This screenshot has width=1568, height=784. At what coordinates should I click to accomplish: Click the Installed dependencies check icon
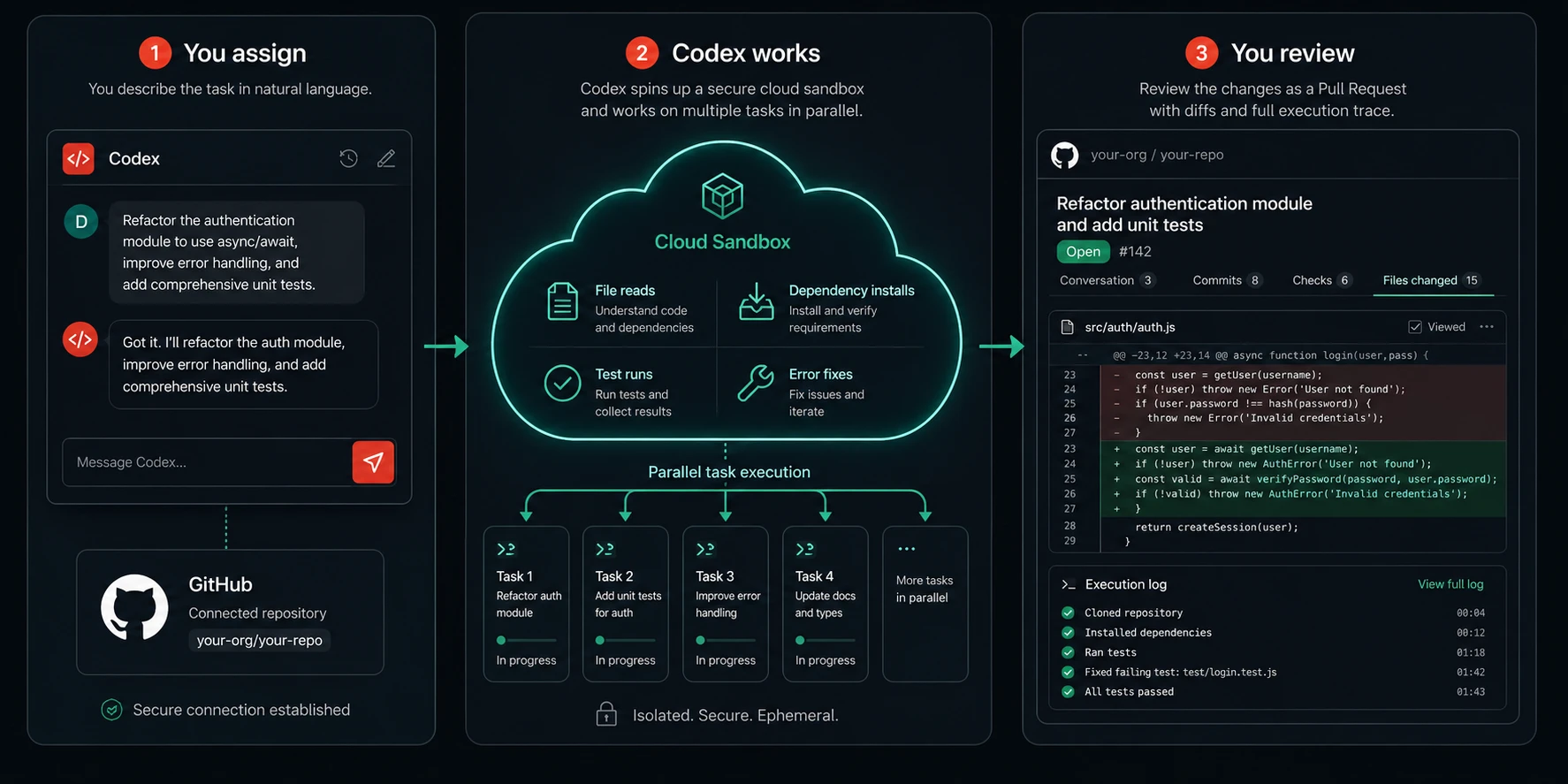[1068, 632]
